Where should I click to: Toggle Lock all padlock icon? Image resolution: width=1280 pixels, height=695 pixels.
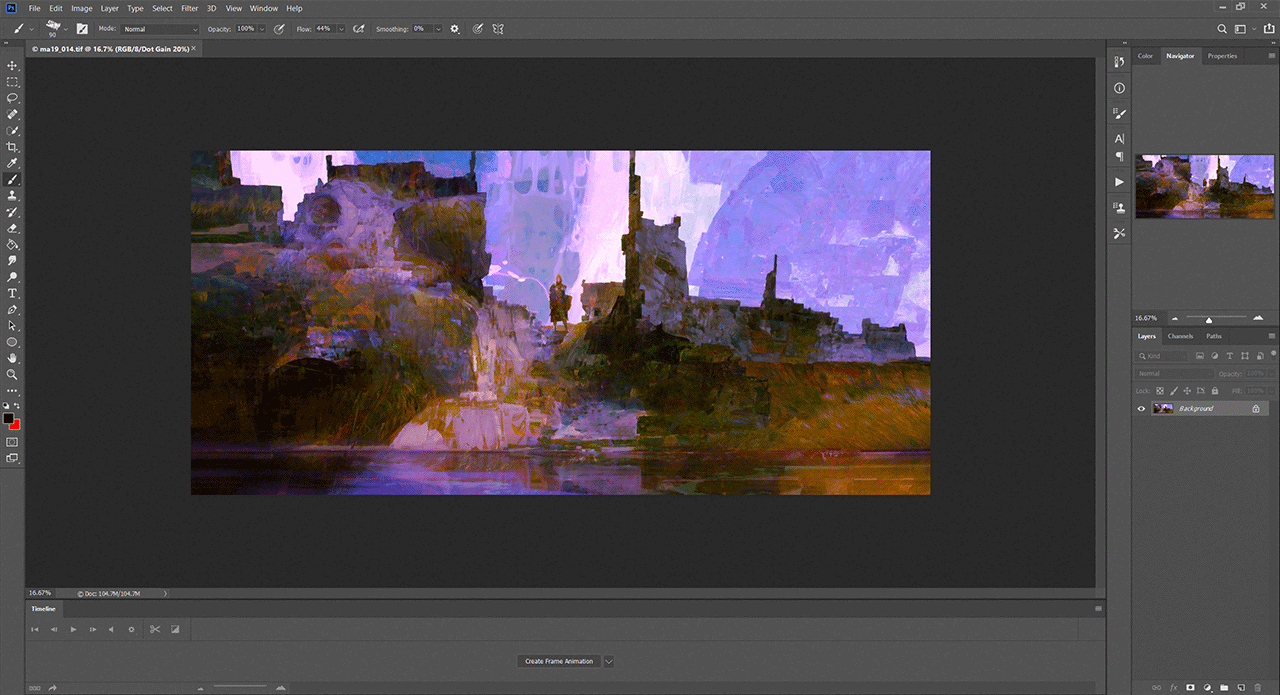[1214, 390]
